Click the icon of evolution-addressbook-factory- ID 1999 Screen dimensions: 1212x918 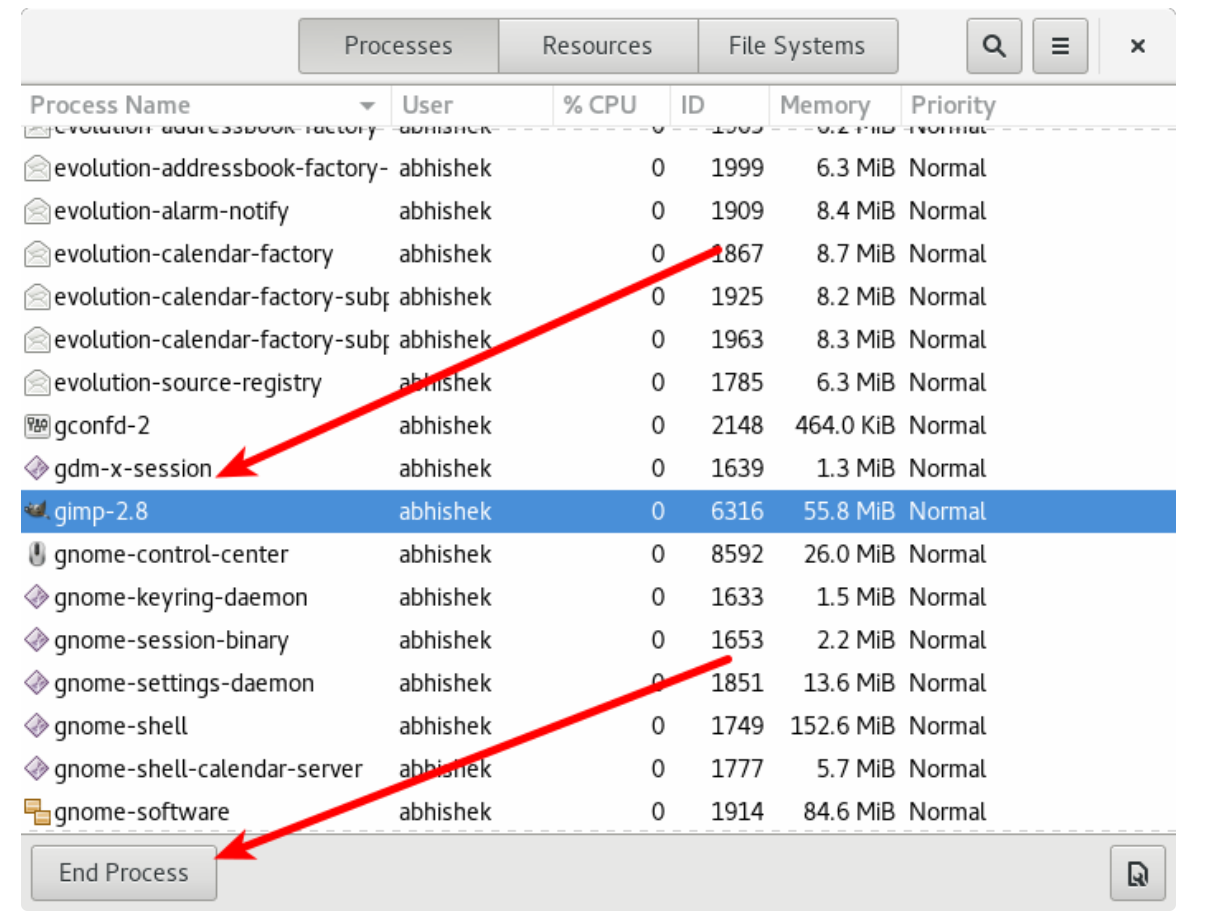[37, 169]
